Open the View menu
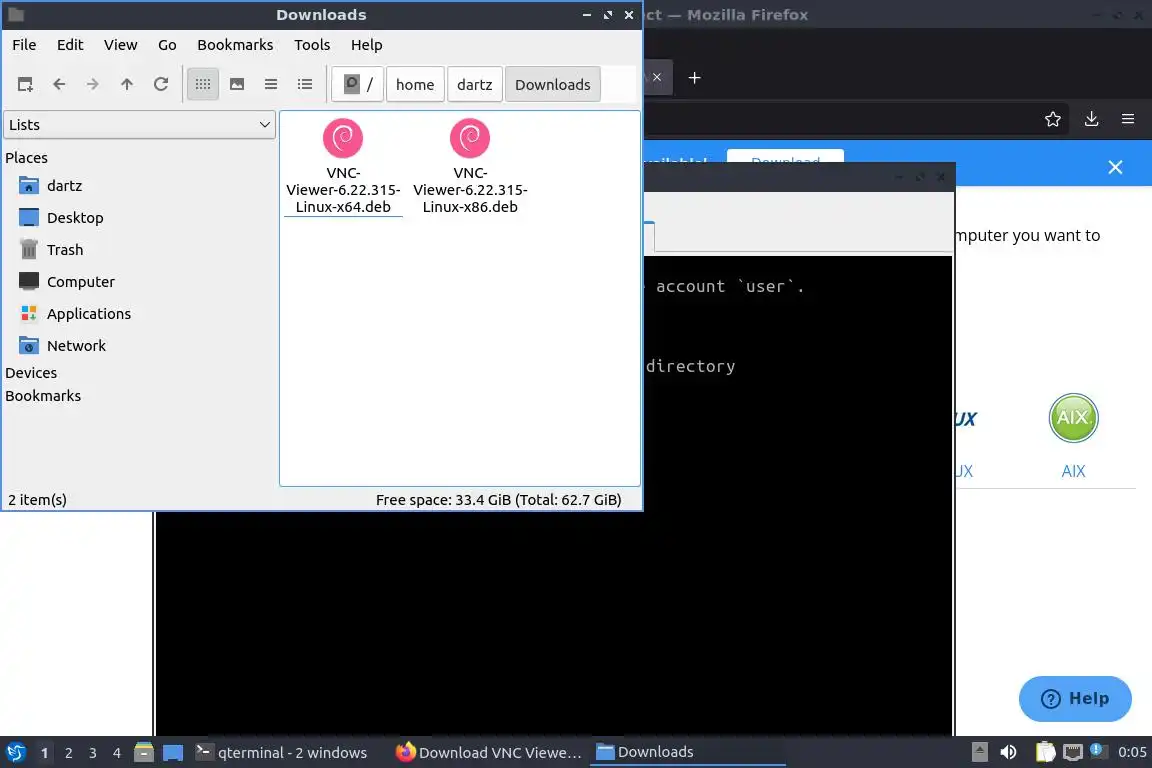 coord(120,45)
